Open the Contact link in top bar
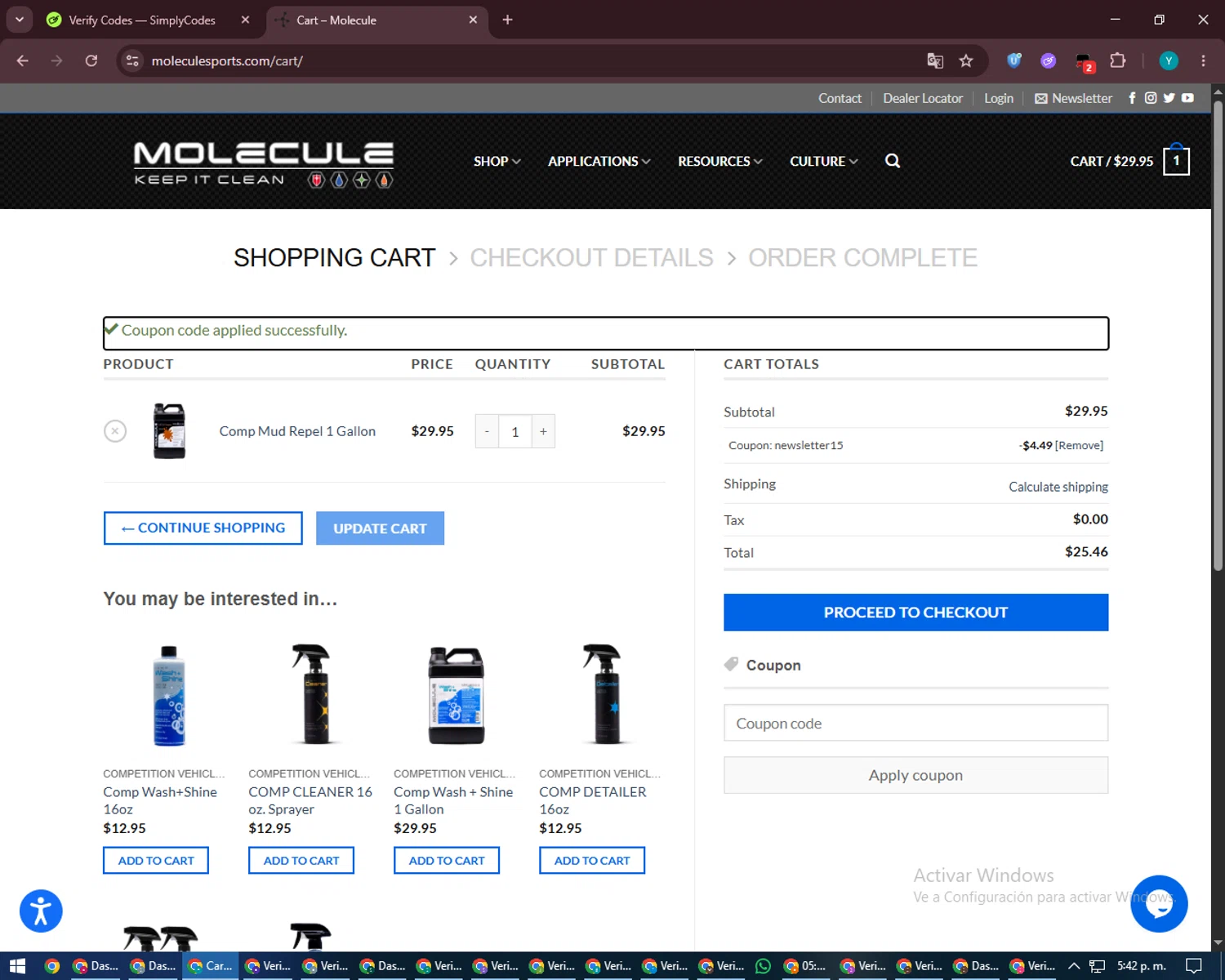This screenshot has height=980, width=1225. [x=840, y=98]
